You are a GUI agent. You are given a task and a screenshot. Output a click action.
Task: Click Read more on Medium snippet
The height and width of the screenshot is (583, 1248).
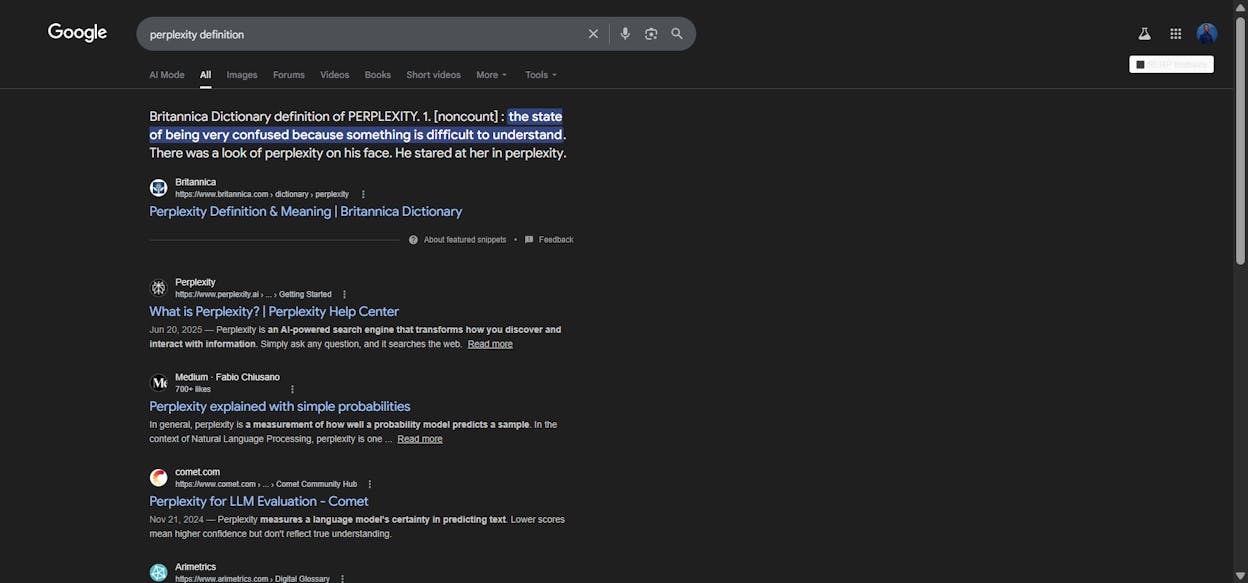click(x=420, y=439)
